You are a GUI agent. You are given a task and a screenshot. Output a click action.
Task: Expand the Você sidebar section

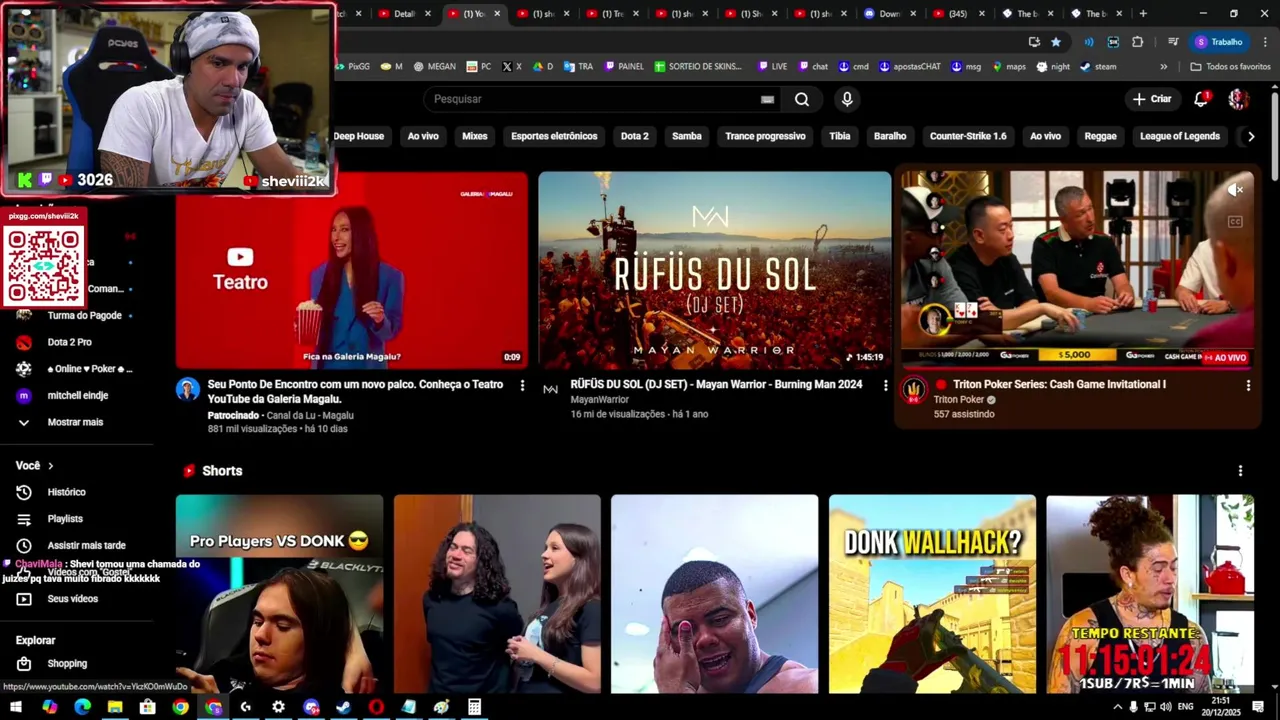coord(35,465)
